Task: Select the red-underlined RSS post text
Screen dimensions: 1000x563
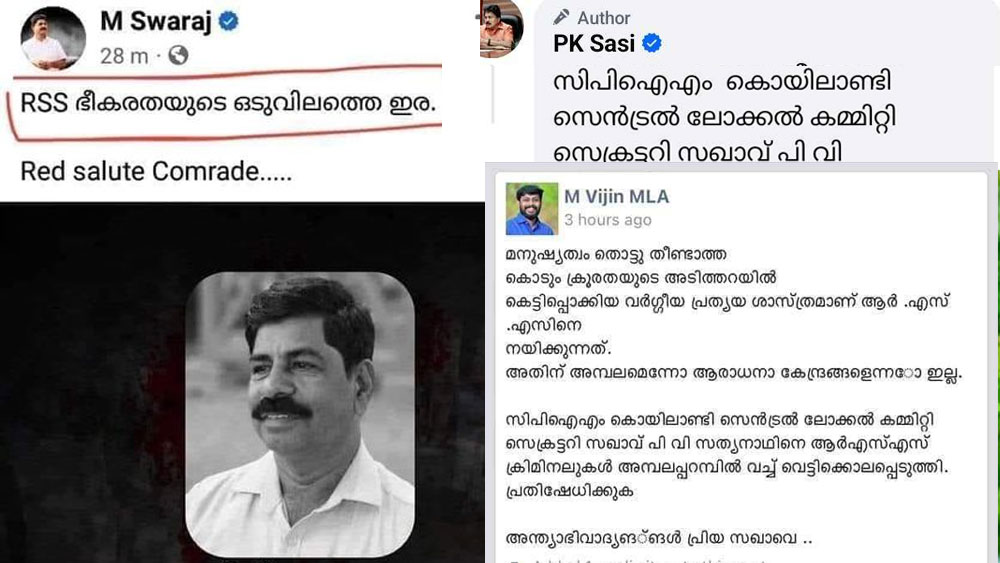Action: click(x=228, y=103)
